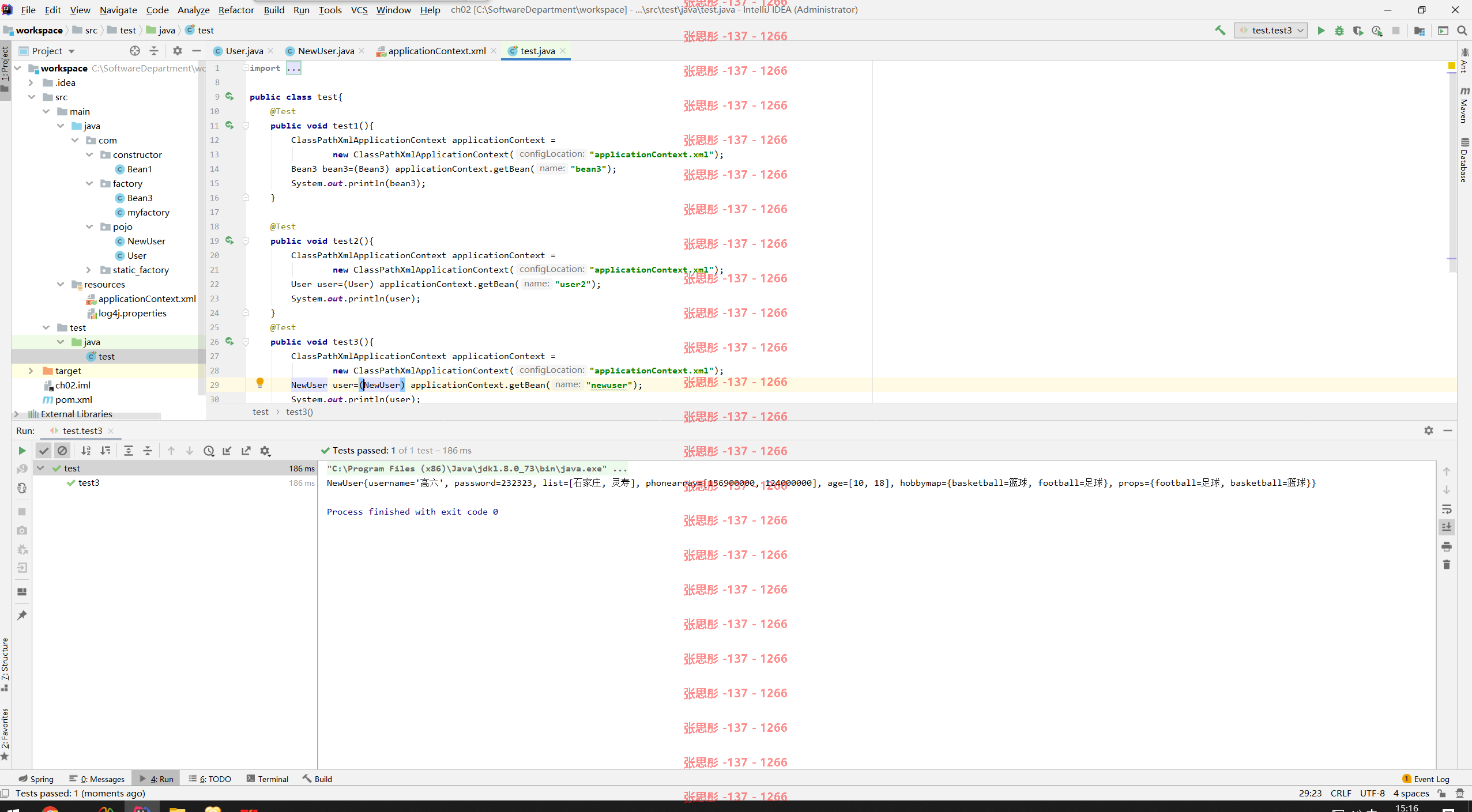Switch to NewUser.java editor tab

(326, 51)
